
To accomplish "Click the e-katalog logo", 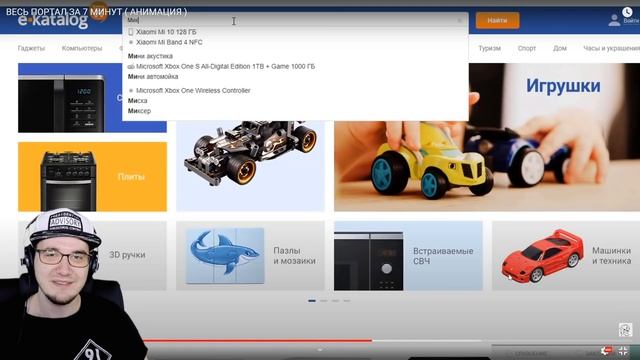I will [x=53, y=20].
